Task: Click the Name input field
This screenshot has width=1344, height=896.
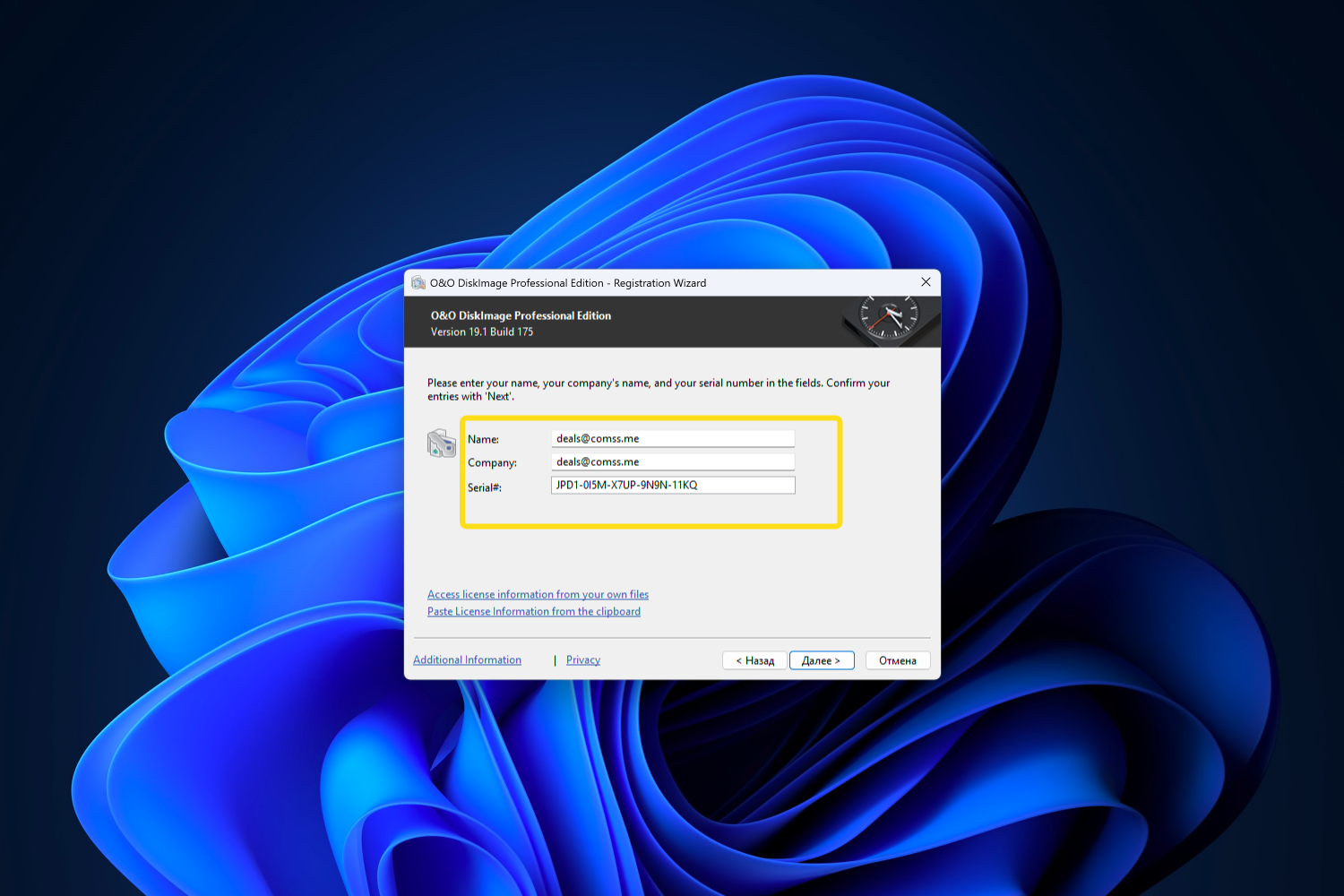Action: pyautogui.click(x=673, y=438)
